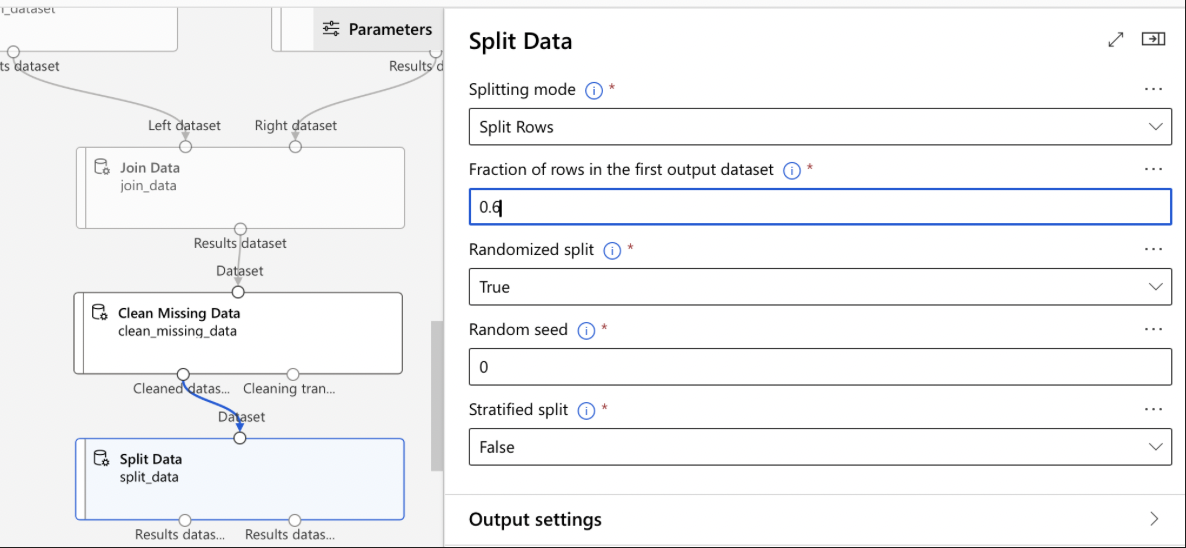Click the Split Data module dataset icon
Viewport: 1186px width, 548px height.
(101, 459)
